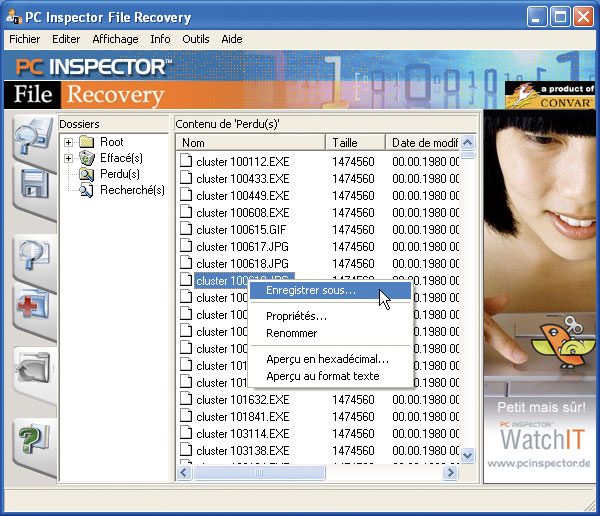
Task: Click the Convar product logo
Action: click(549, 96)
